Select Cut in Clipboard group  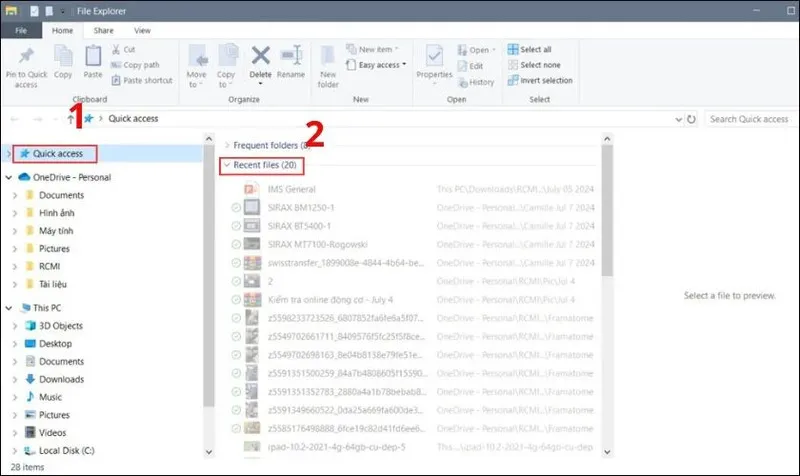[x=123, y=49]
